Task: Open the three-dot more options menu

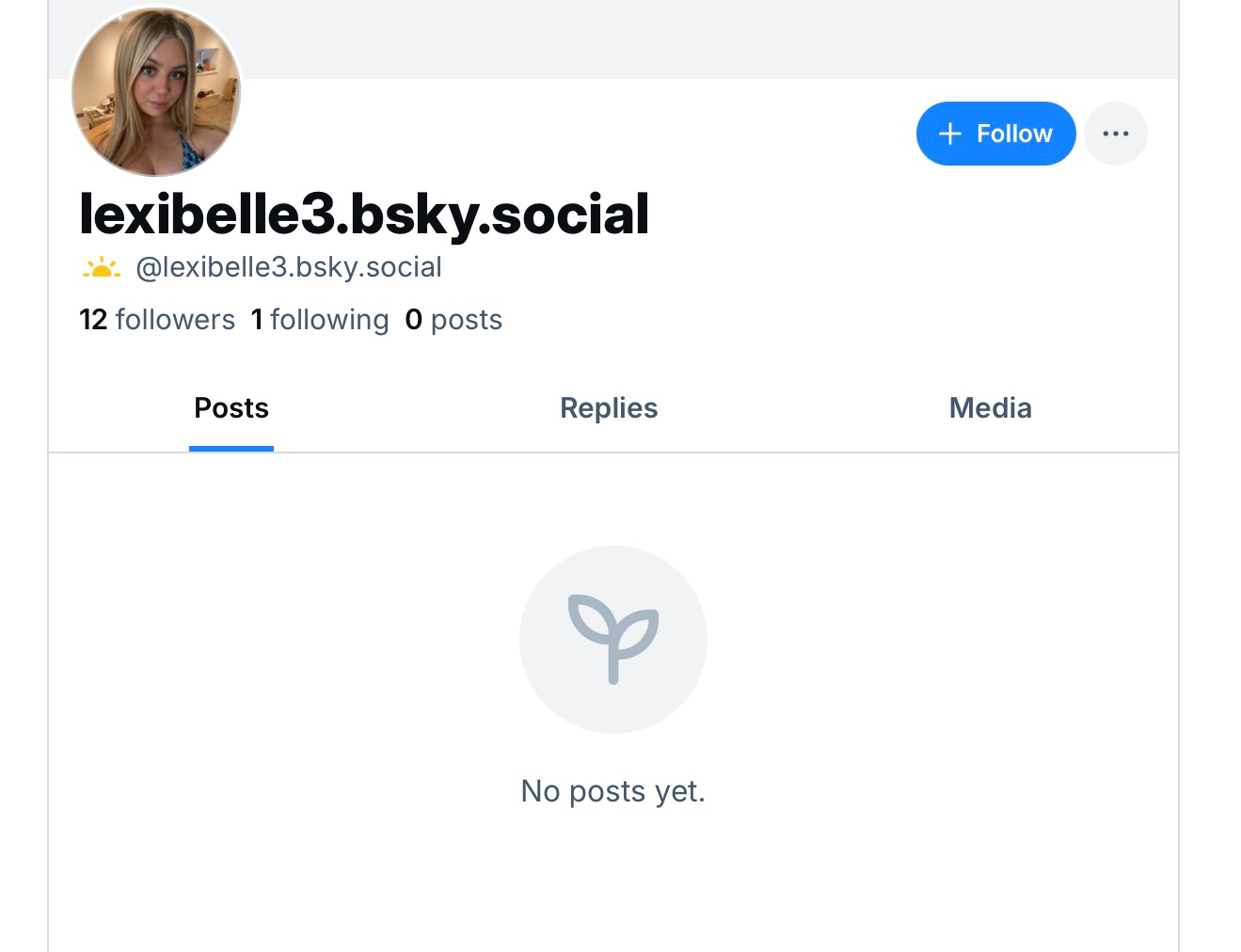Action: [1115, 134]
